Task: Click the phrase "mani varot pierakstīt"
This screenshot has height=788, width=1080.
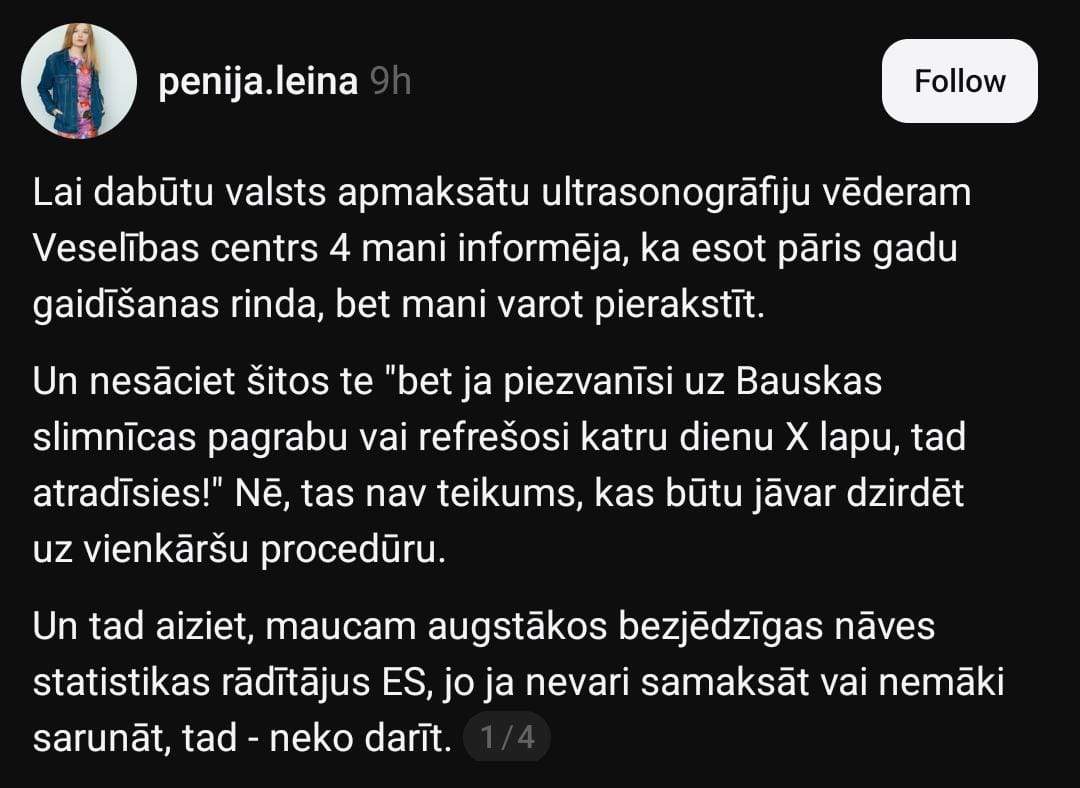Action: 581,303
